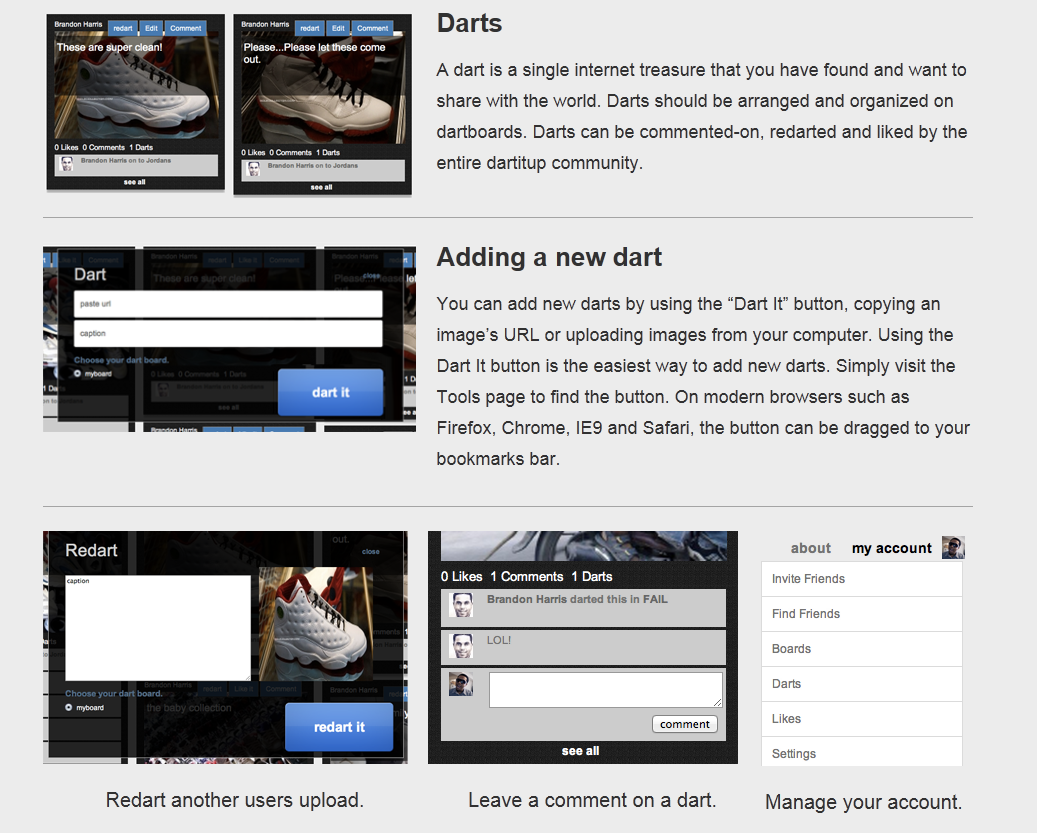Click the 'comment' submit button
This screenshot has height=833, width=1037.
pyautogui.click(x=684, y=724)
